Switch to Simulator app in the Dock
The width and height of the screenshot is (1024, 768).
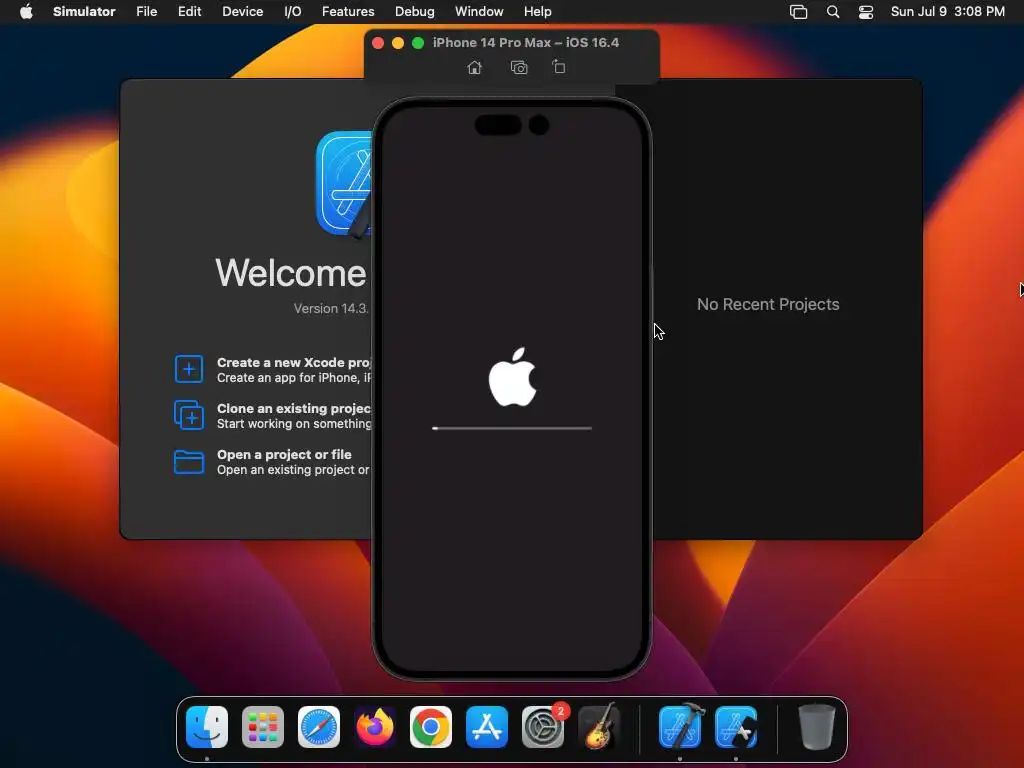[736, 727]
